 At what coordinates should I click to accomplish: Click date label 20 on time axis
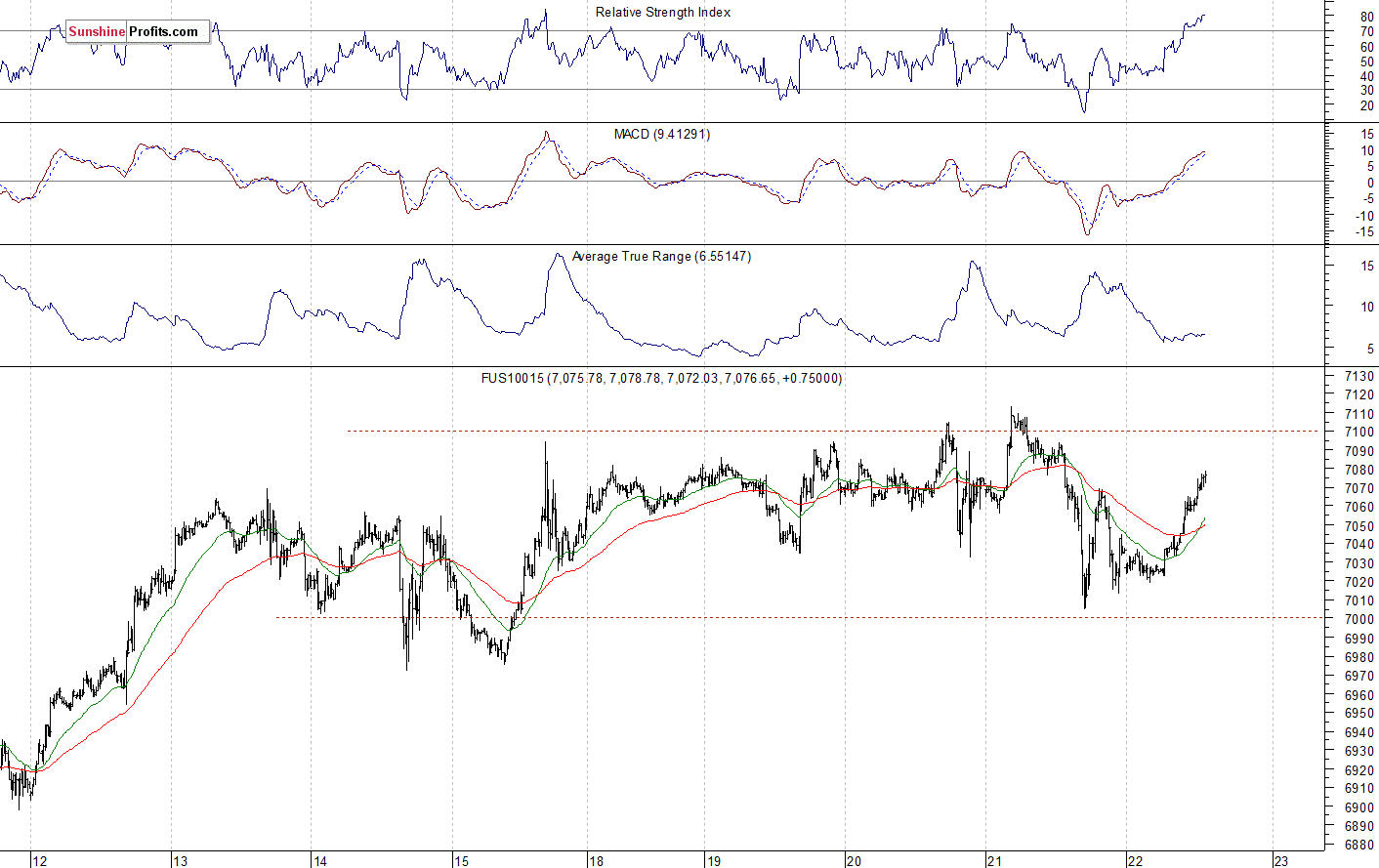855,860
